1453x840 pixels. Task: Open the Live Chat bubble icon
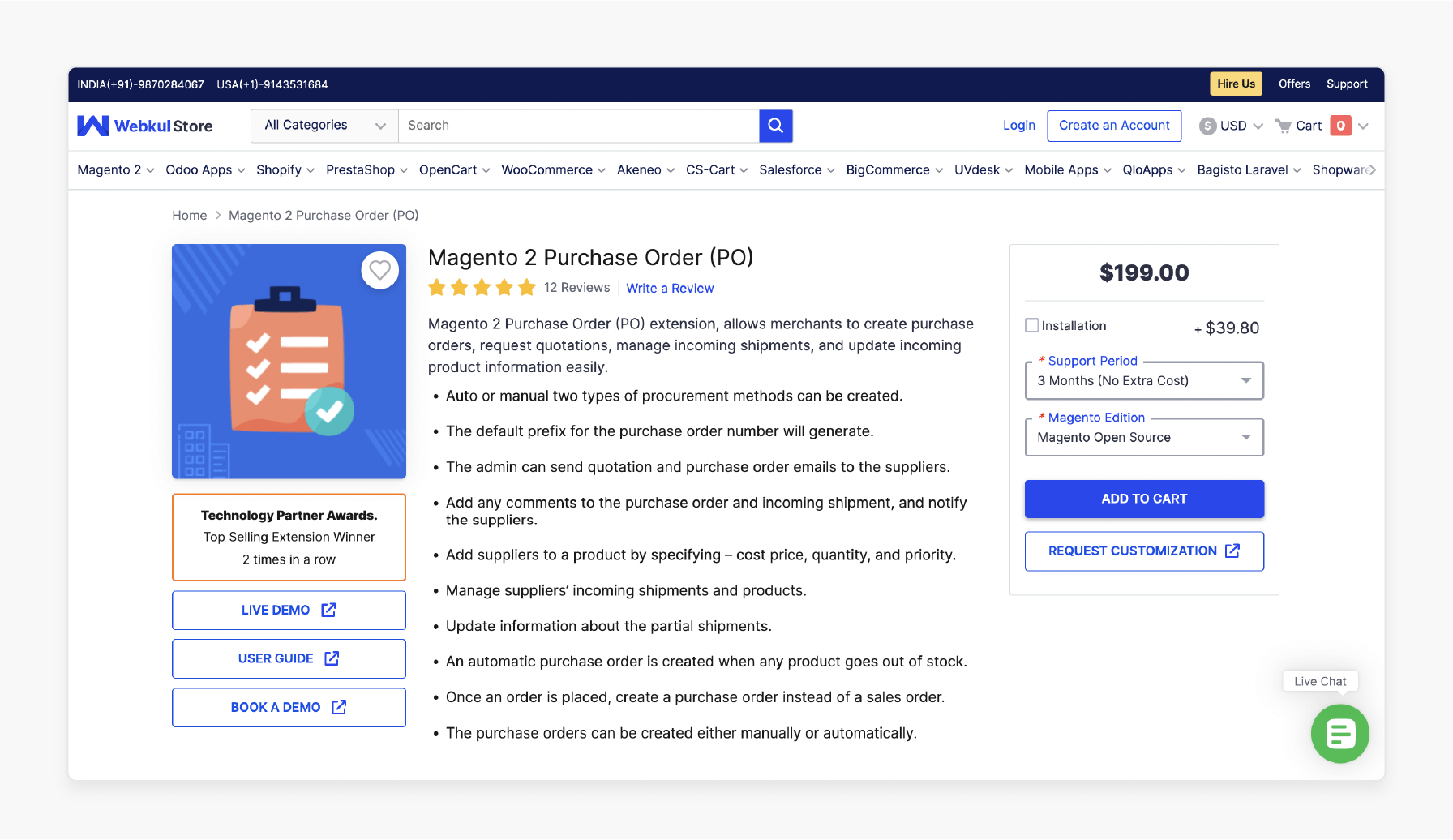(1340, 734)
